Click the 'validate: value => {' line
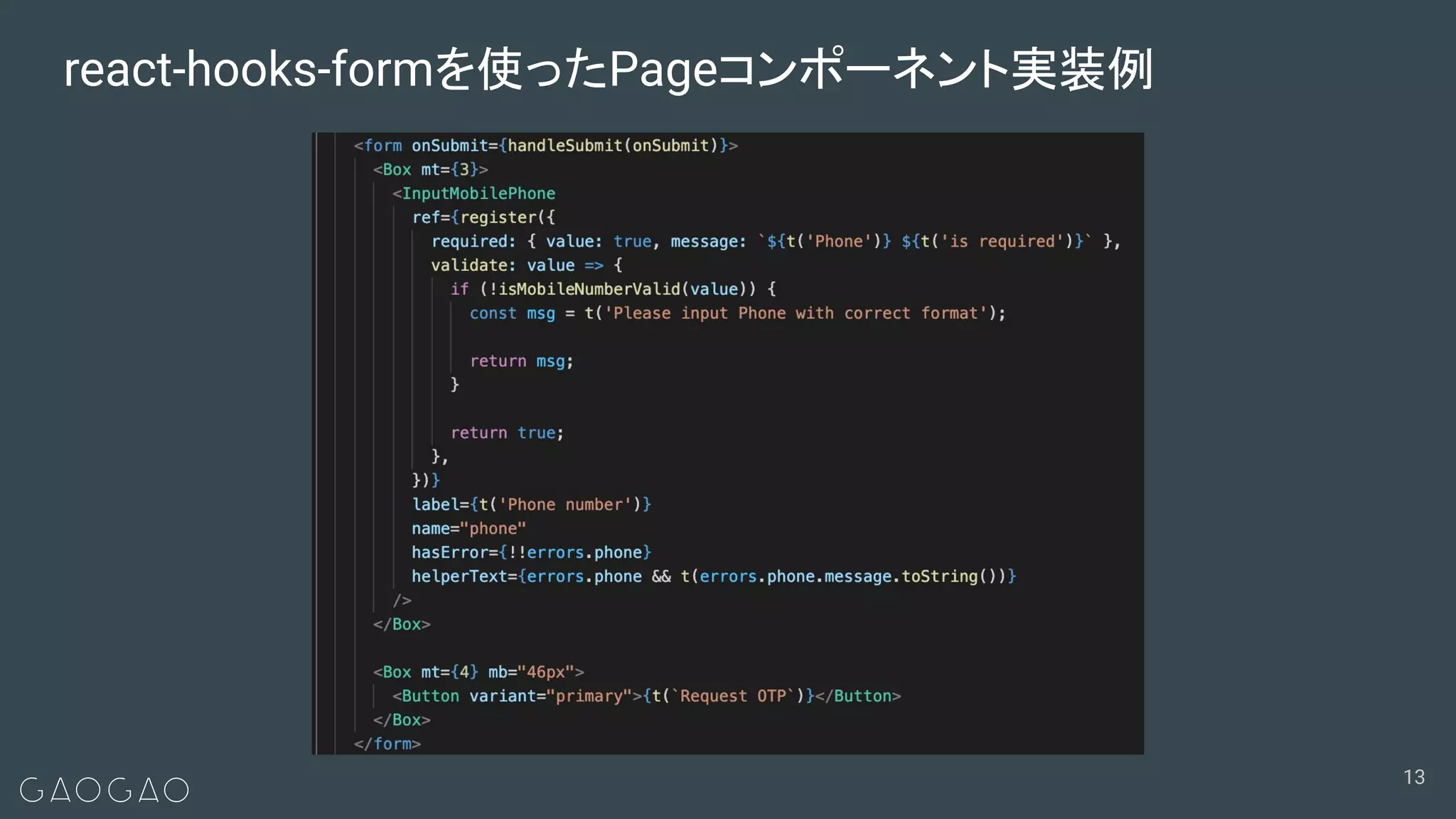Image resolution: width=1456 pixels, height=819 pixels. point(527,265)
